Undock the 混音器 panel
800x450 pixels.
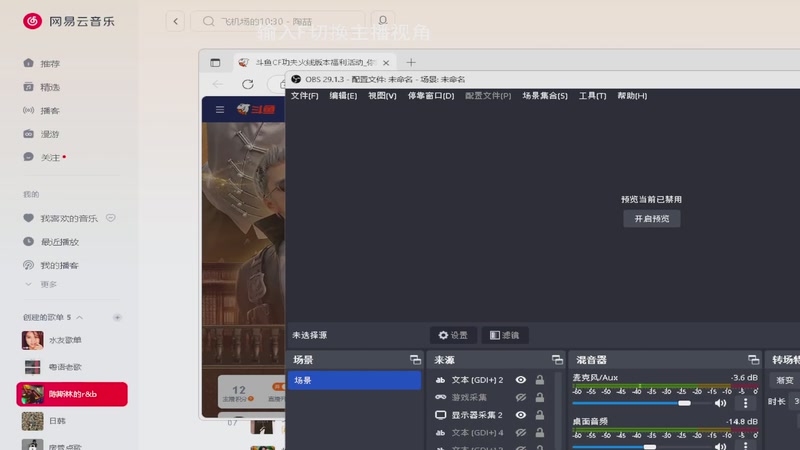click(754, 360)
